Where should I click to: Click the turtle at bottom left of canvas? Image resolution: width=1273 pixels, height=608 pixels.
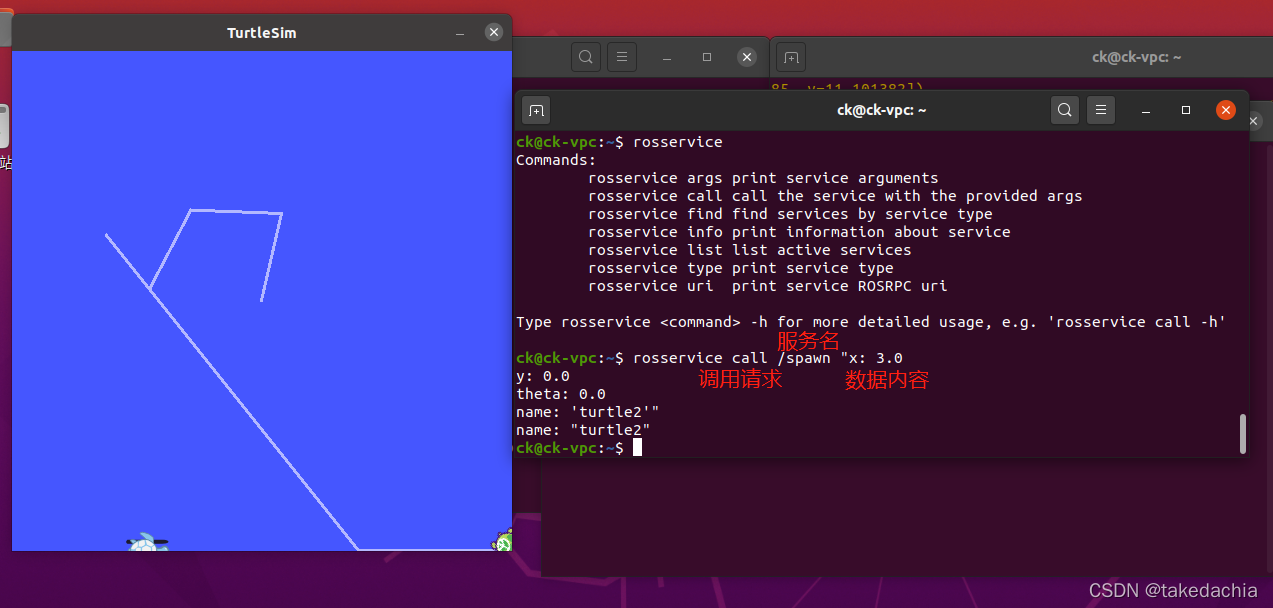click(x=148, y=543)
